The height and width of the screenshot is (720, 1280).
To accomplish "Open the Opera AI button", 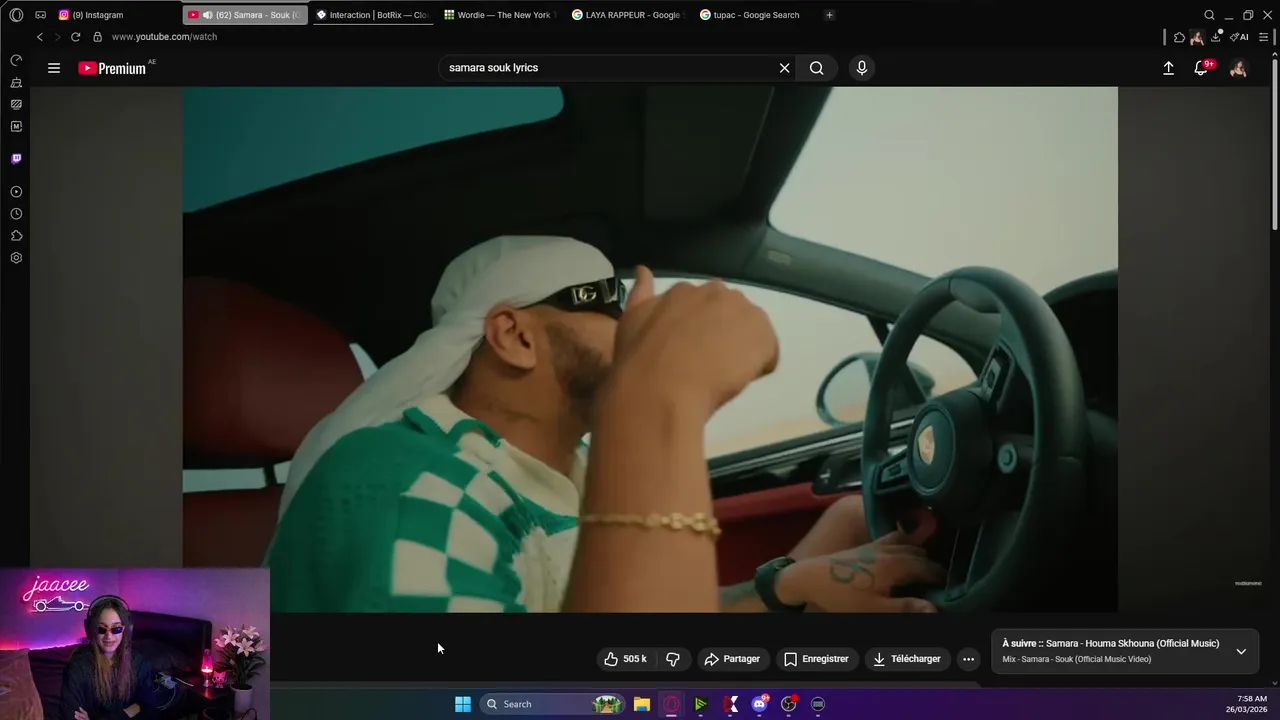I will point(1240,37).
